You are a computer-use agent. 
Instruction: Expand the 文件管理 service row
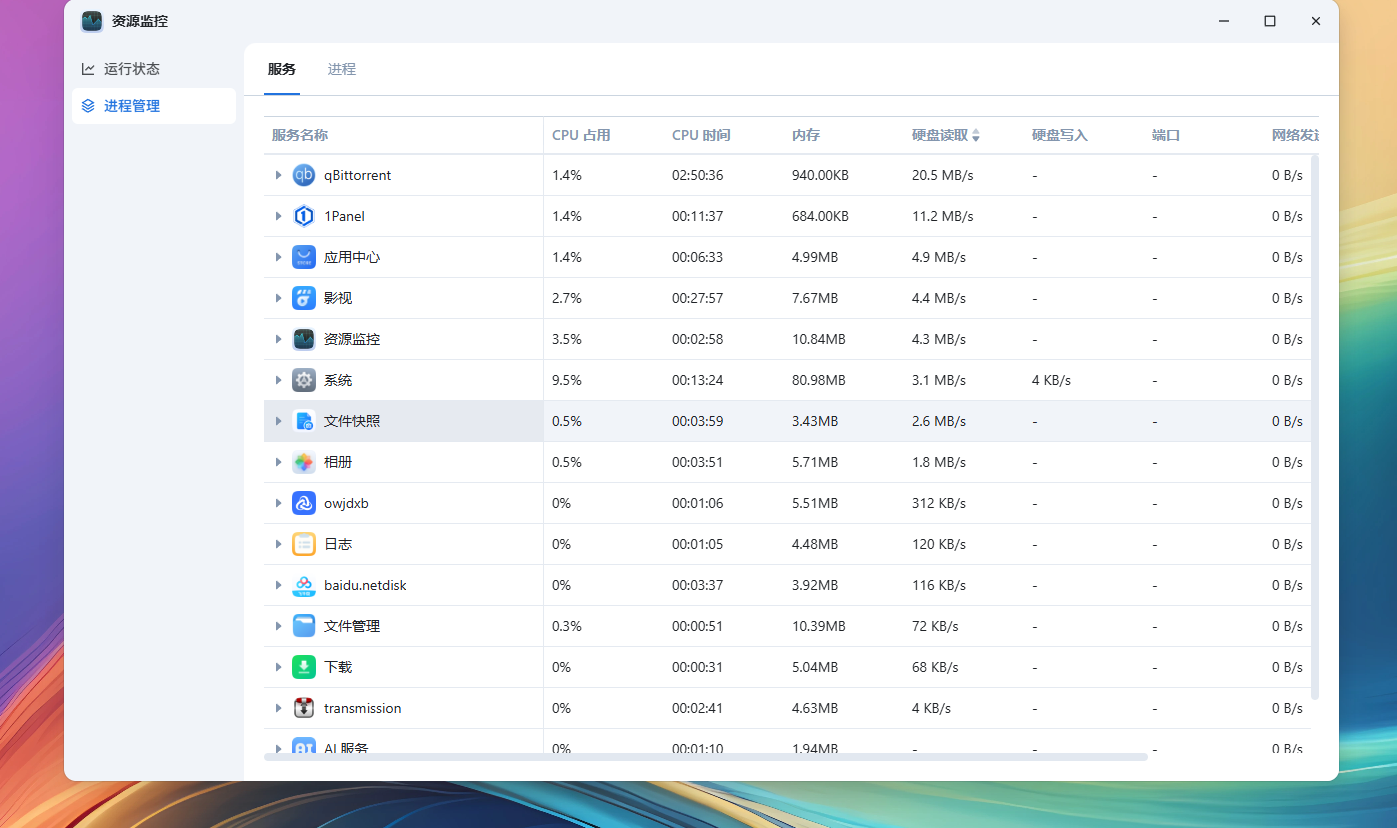point(278,626)
